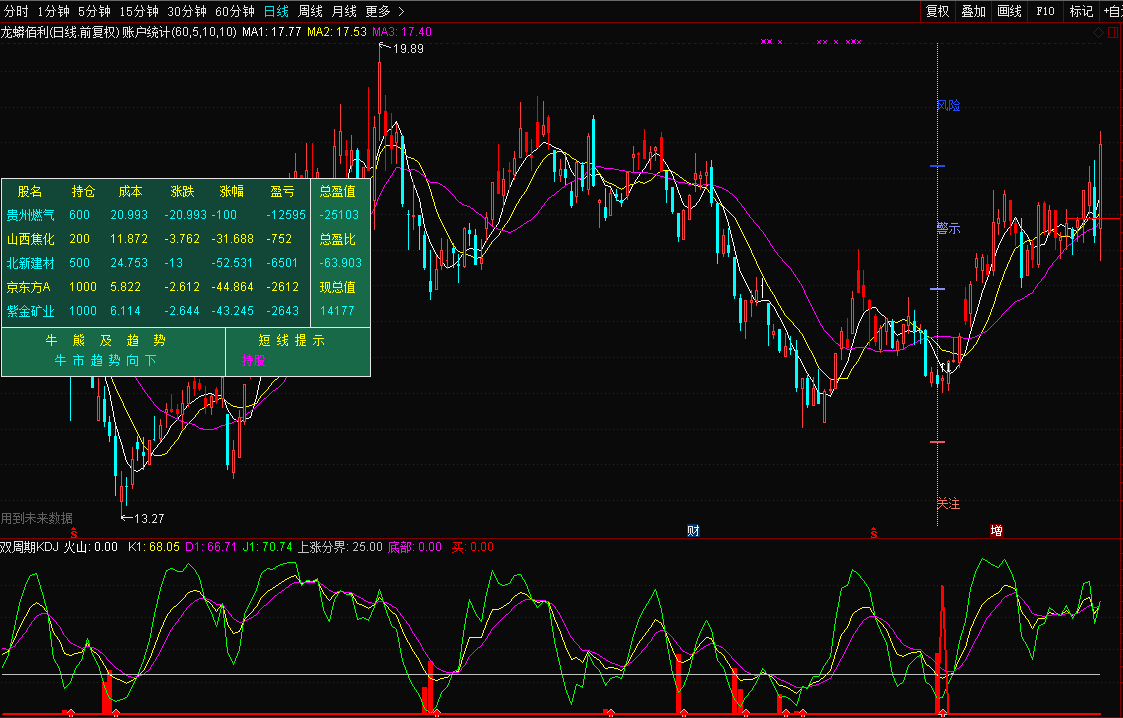
Task: Click the 19.89 high price label
Action: click(x=408, y=48)
